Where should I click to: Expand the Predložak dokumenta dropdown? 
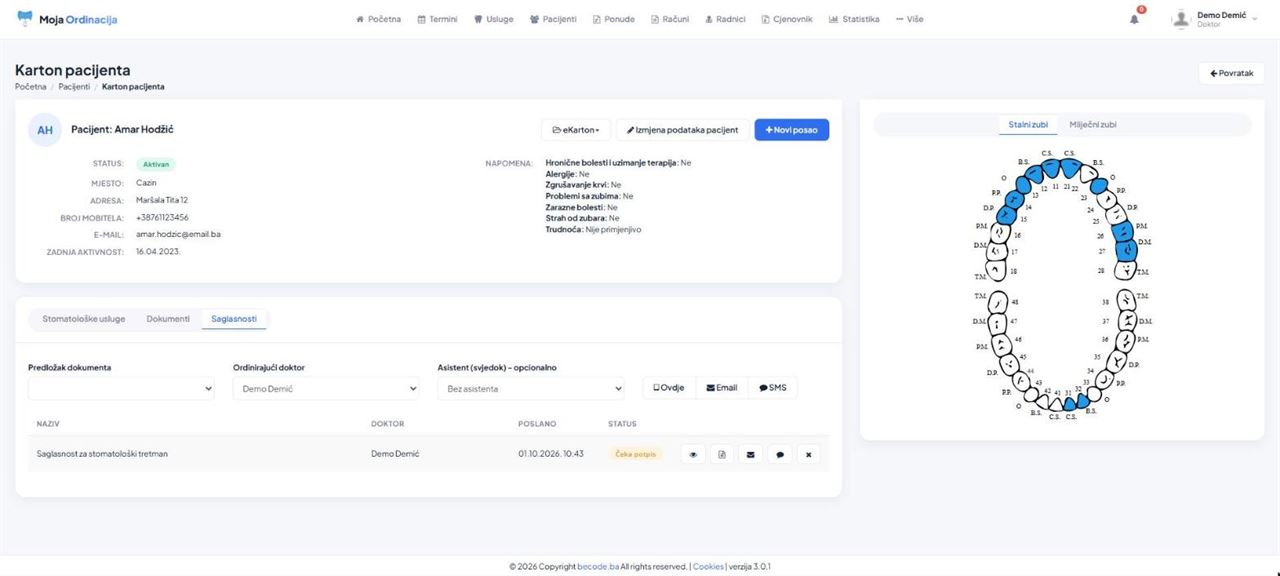pyautogui.click(x=121, y=388)
